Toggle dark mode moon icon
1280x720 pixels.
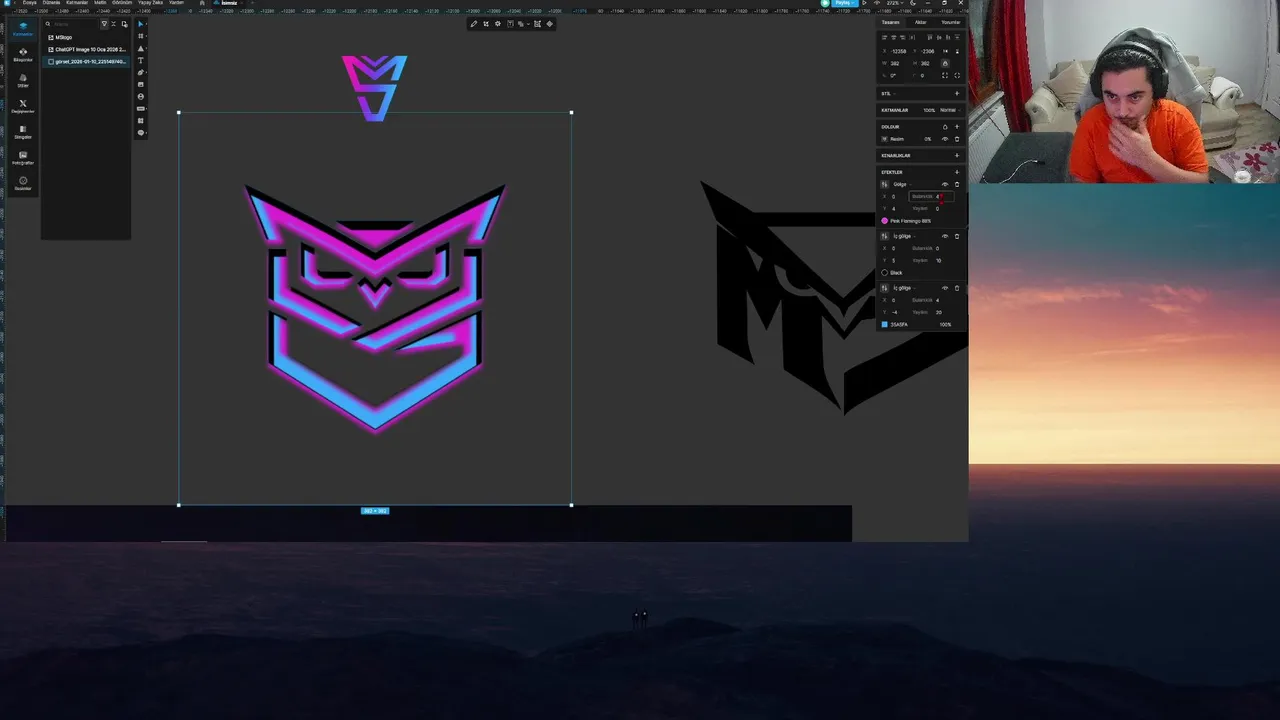(913, 3)
